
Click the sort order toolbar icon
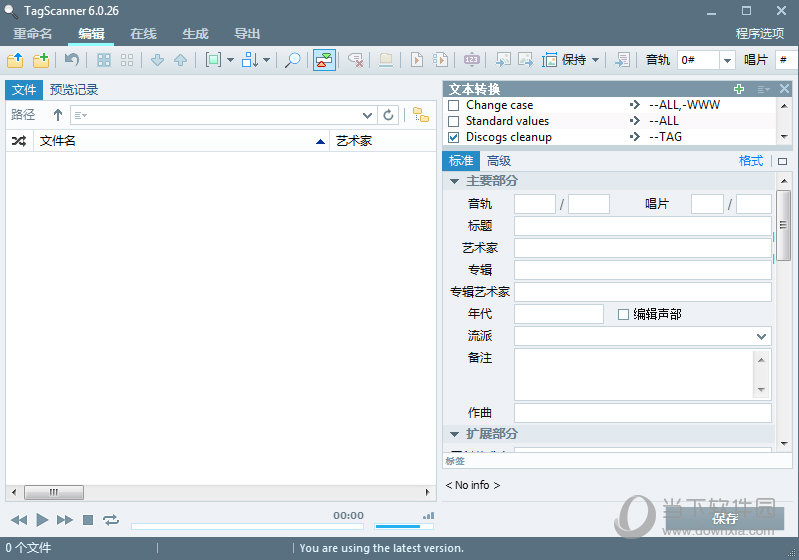click(x=250, y=60)
